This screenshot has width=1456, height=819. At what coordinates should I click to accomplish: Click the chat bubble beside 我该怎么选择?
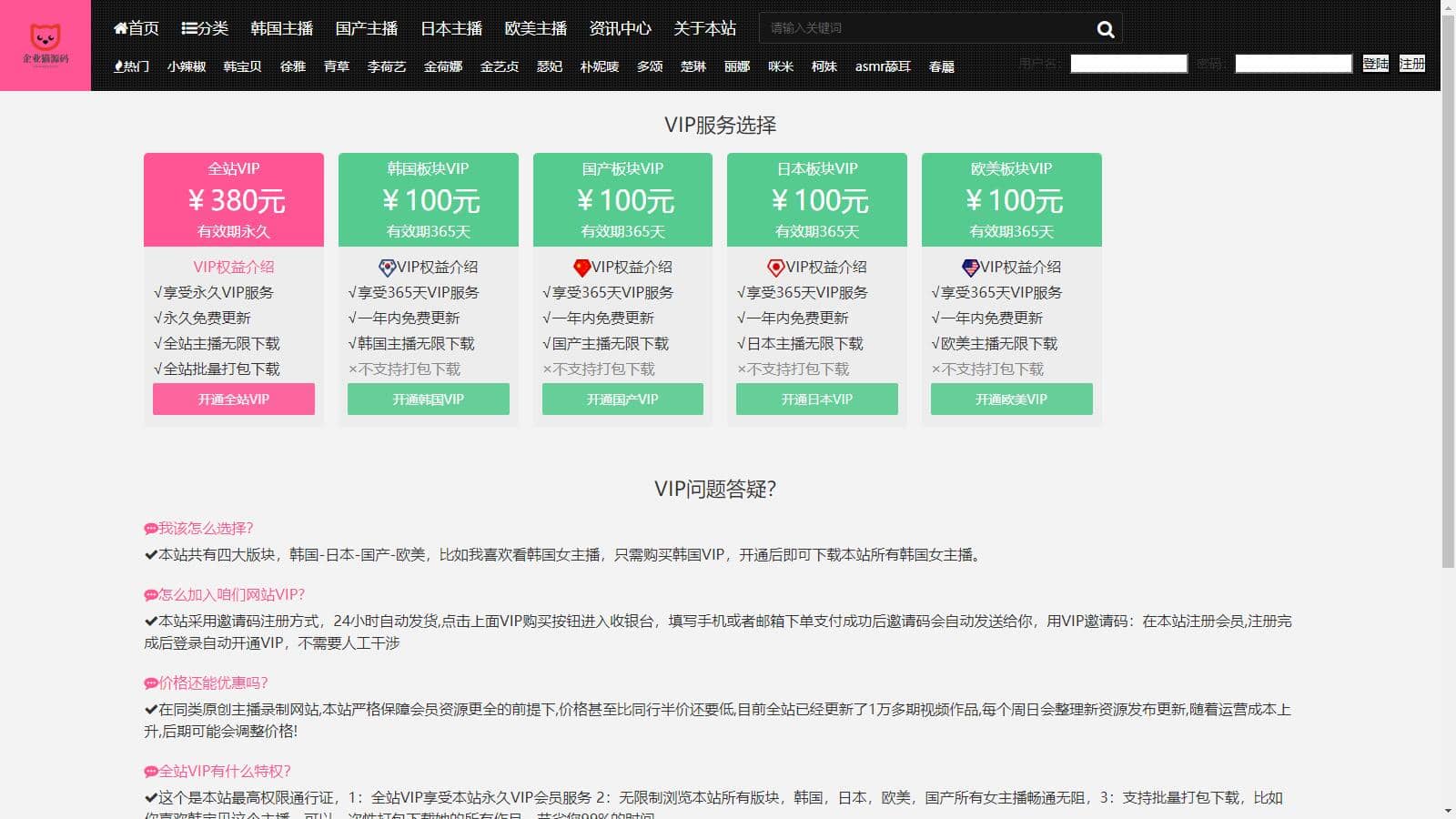[151, 529]
